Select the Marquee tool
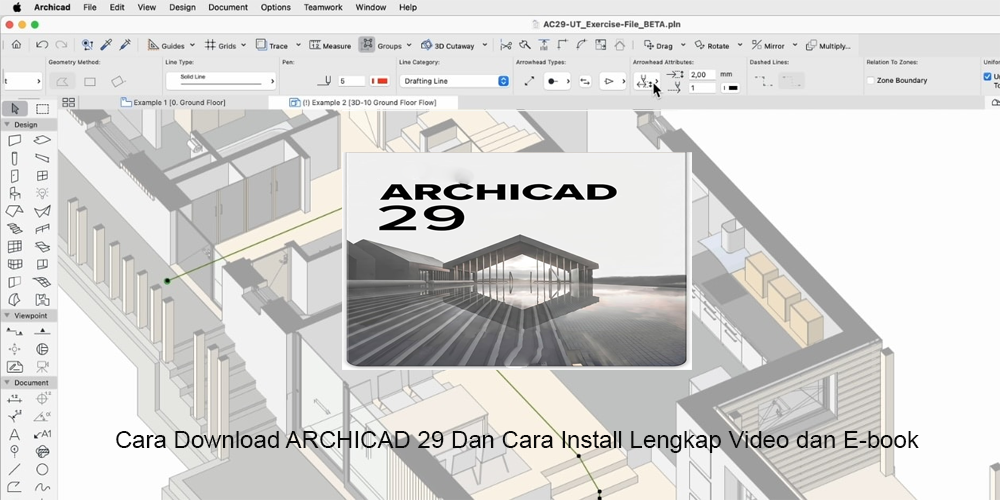1000x500 pixels. coord(42,108)
